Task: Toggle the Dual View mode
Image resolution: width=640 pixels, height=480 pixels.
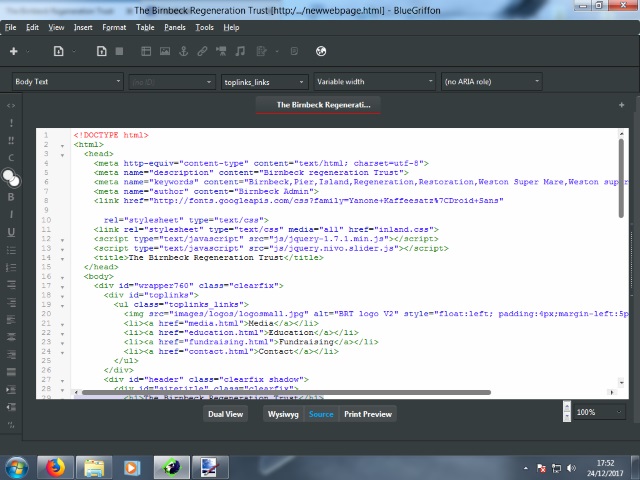Action: [225, 414]
